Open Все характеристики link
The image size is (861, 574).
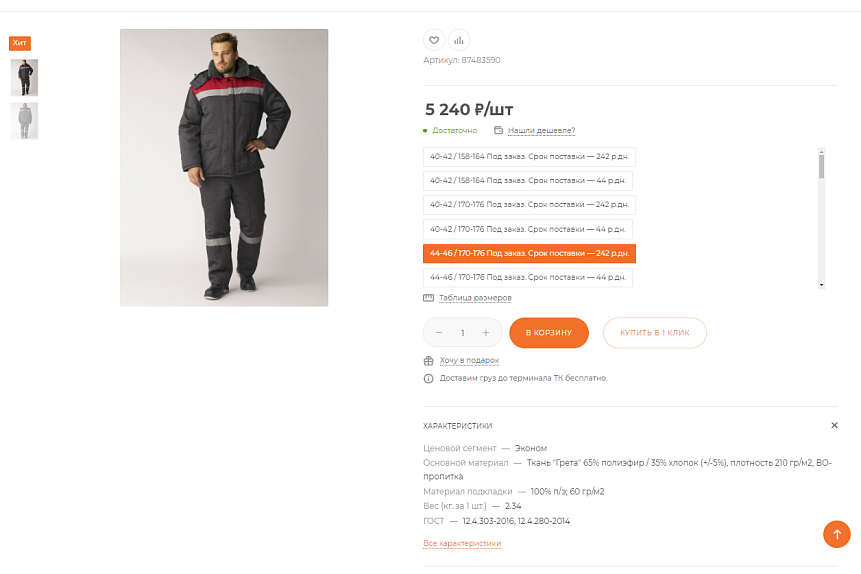pyautogui.click(x=462, y=543)
